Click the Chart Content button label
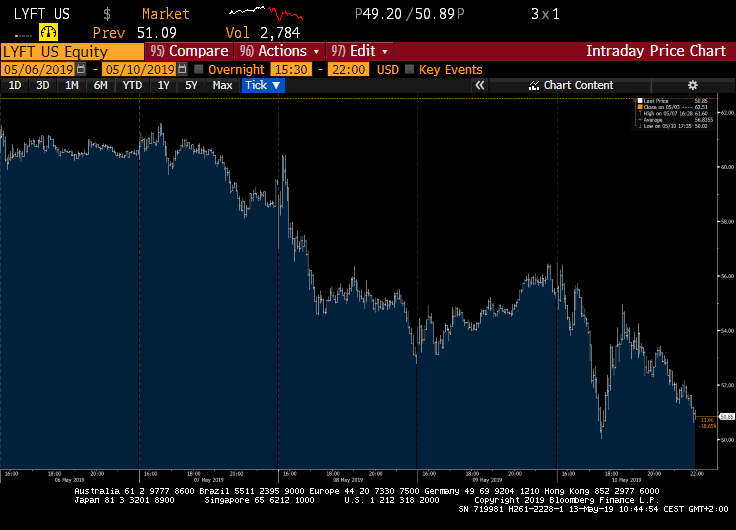The image size is (736, 530). tap(578, 85)
